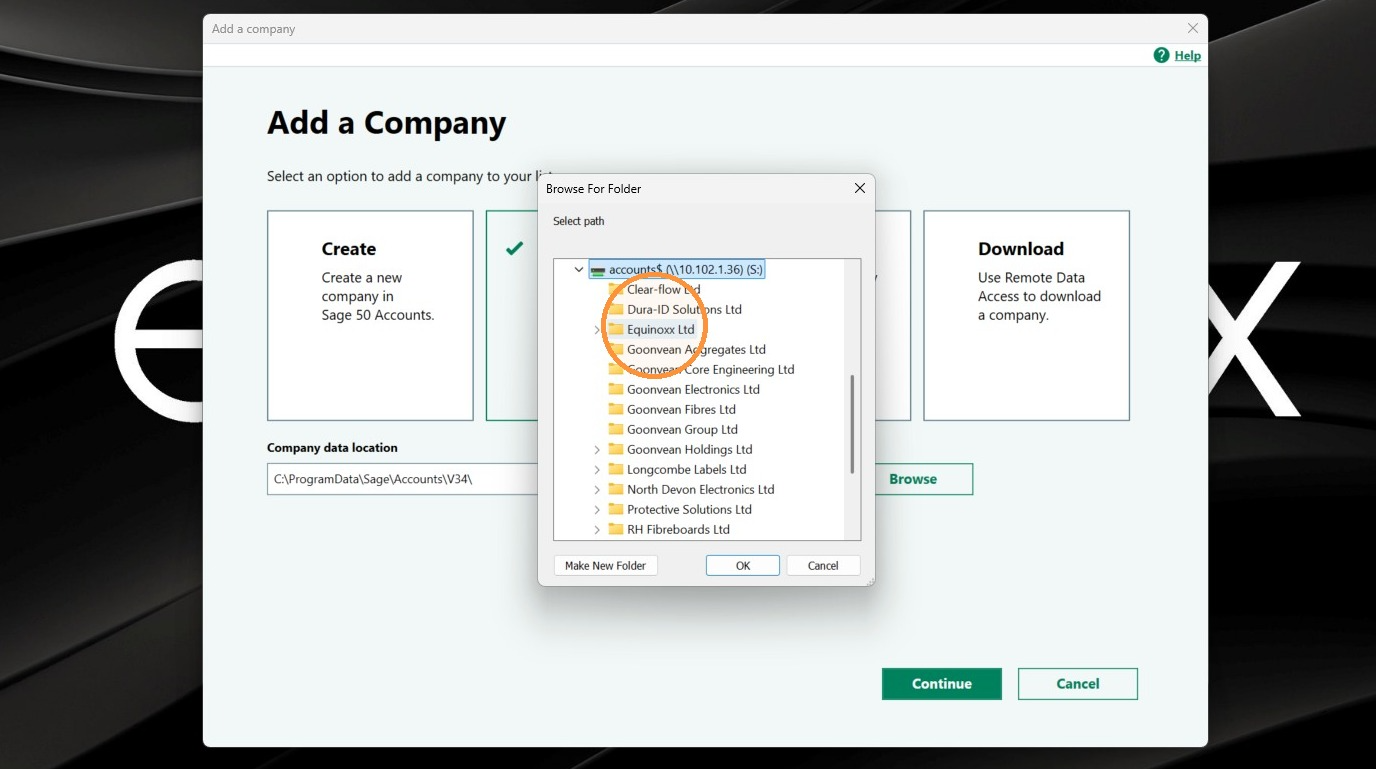Collapse the accounts$ drive tree node
This screenshot has height=769, width=1376.
(x=578, y=269)
